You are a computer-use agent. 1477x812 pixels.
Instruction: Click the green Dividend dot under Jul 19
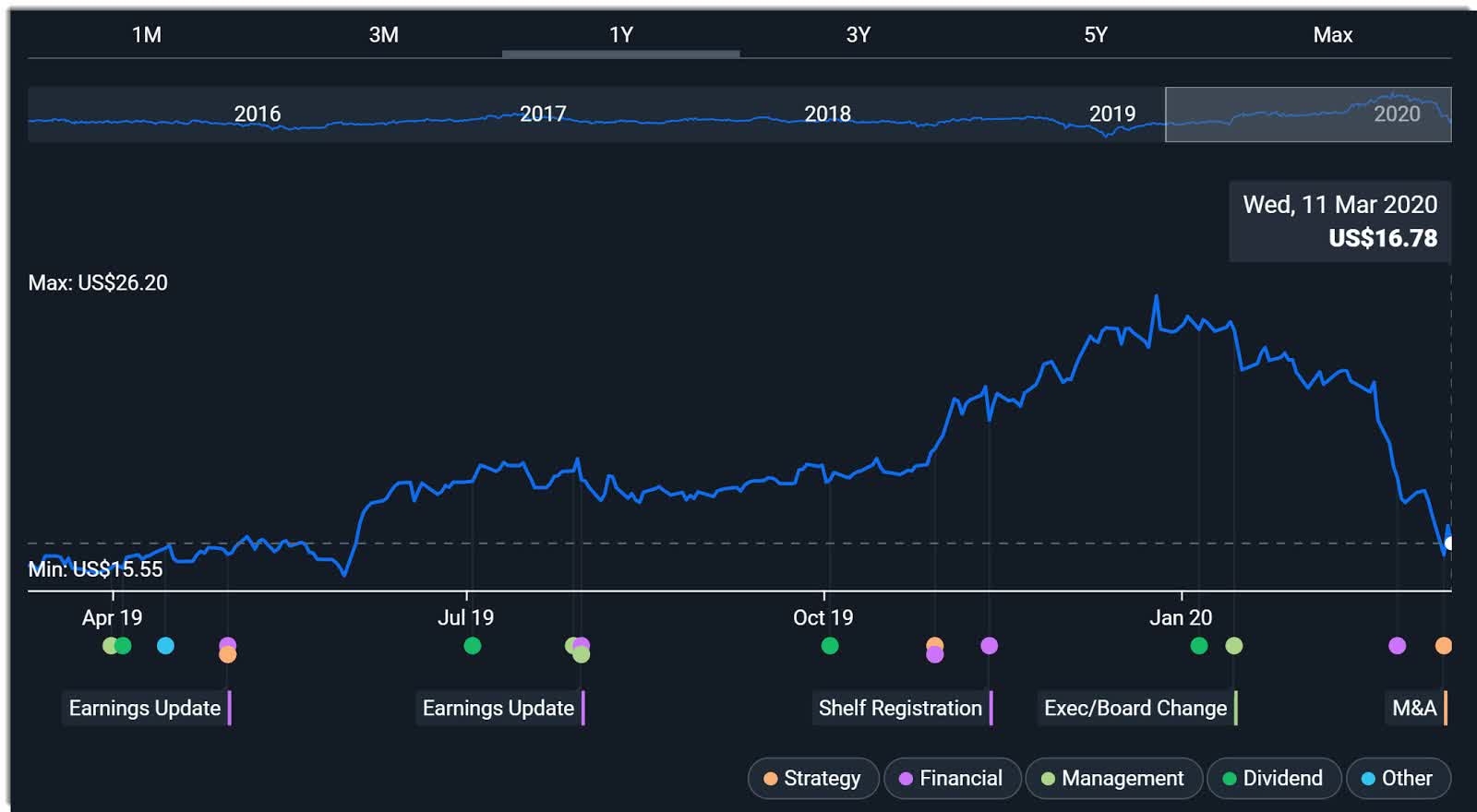[x=473, y=646]
